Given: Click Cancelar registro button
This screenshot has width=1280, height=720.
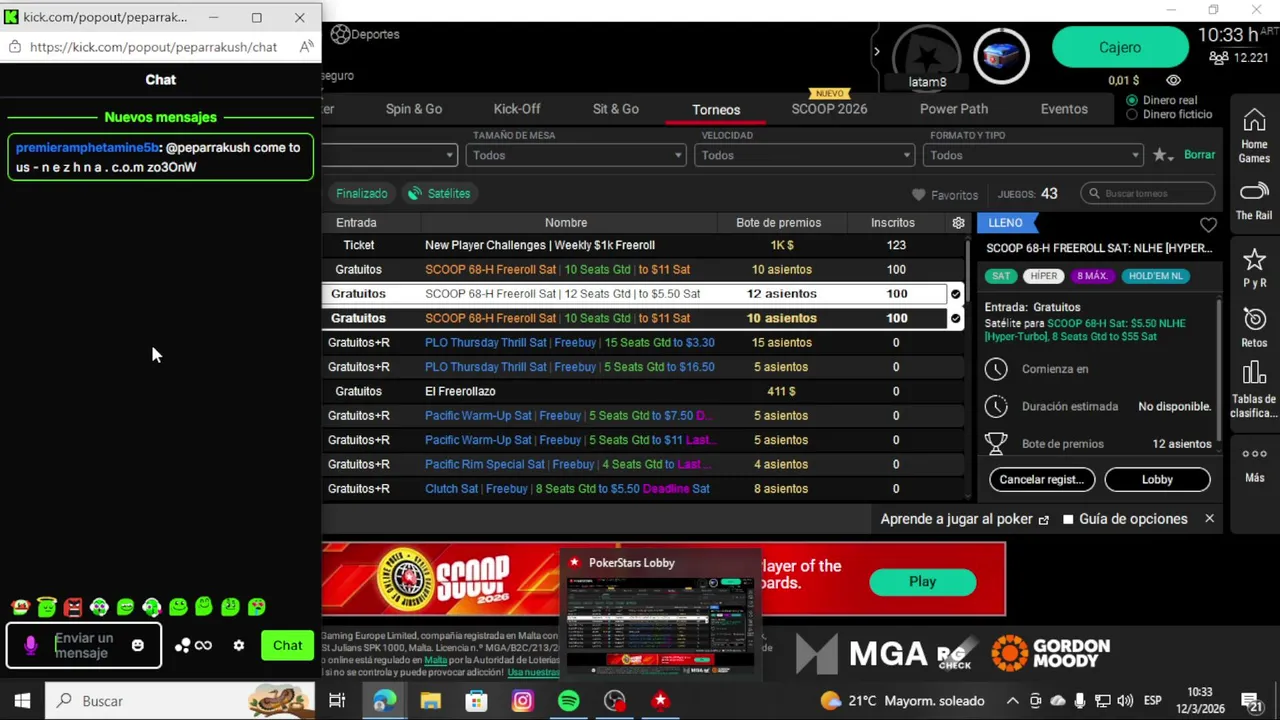Looking at the screenshot, I should [1042, 479].
